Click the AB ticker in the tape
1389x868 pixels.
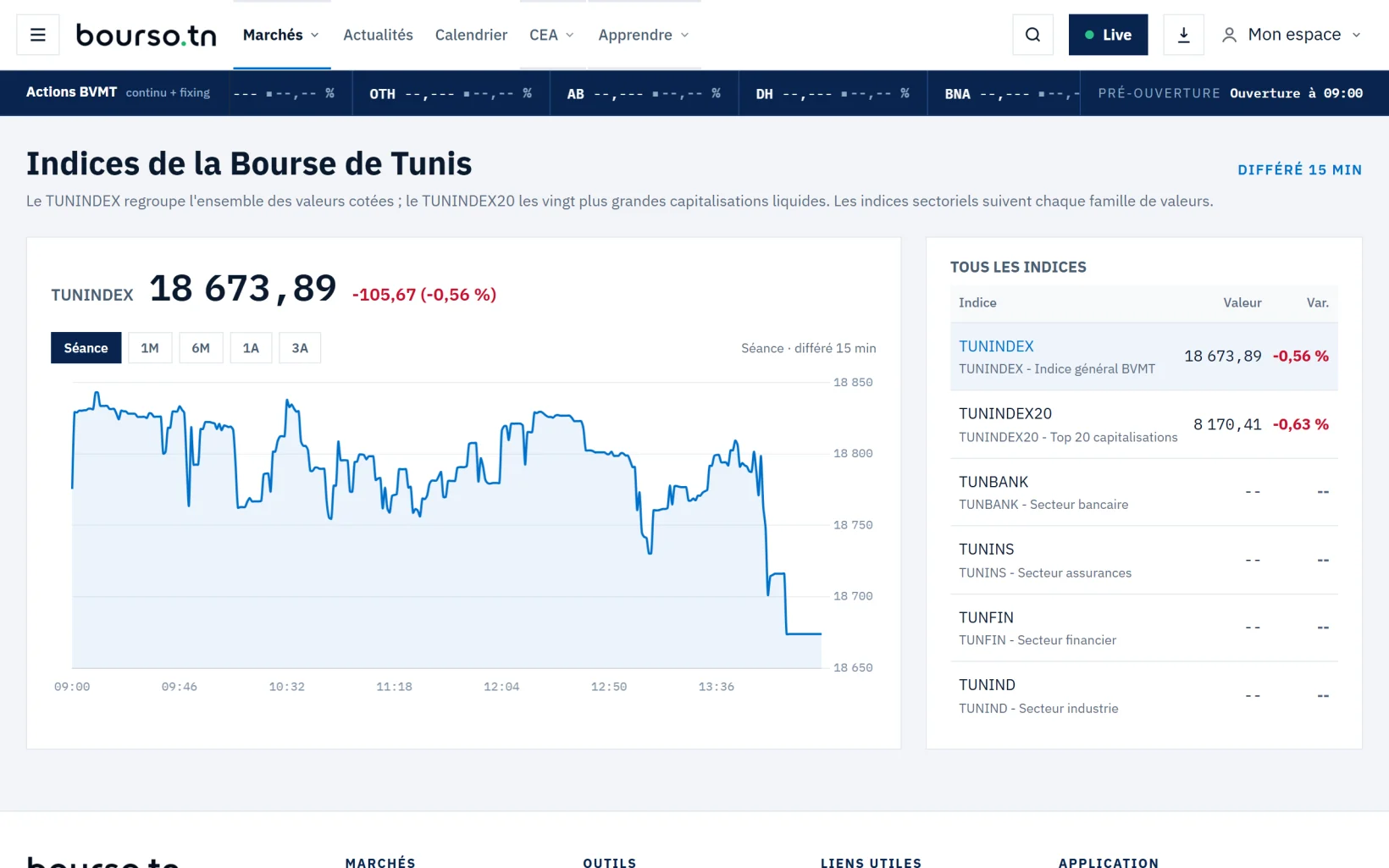[x=644, y=93]
